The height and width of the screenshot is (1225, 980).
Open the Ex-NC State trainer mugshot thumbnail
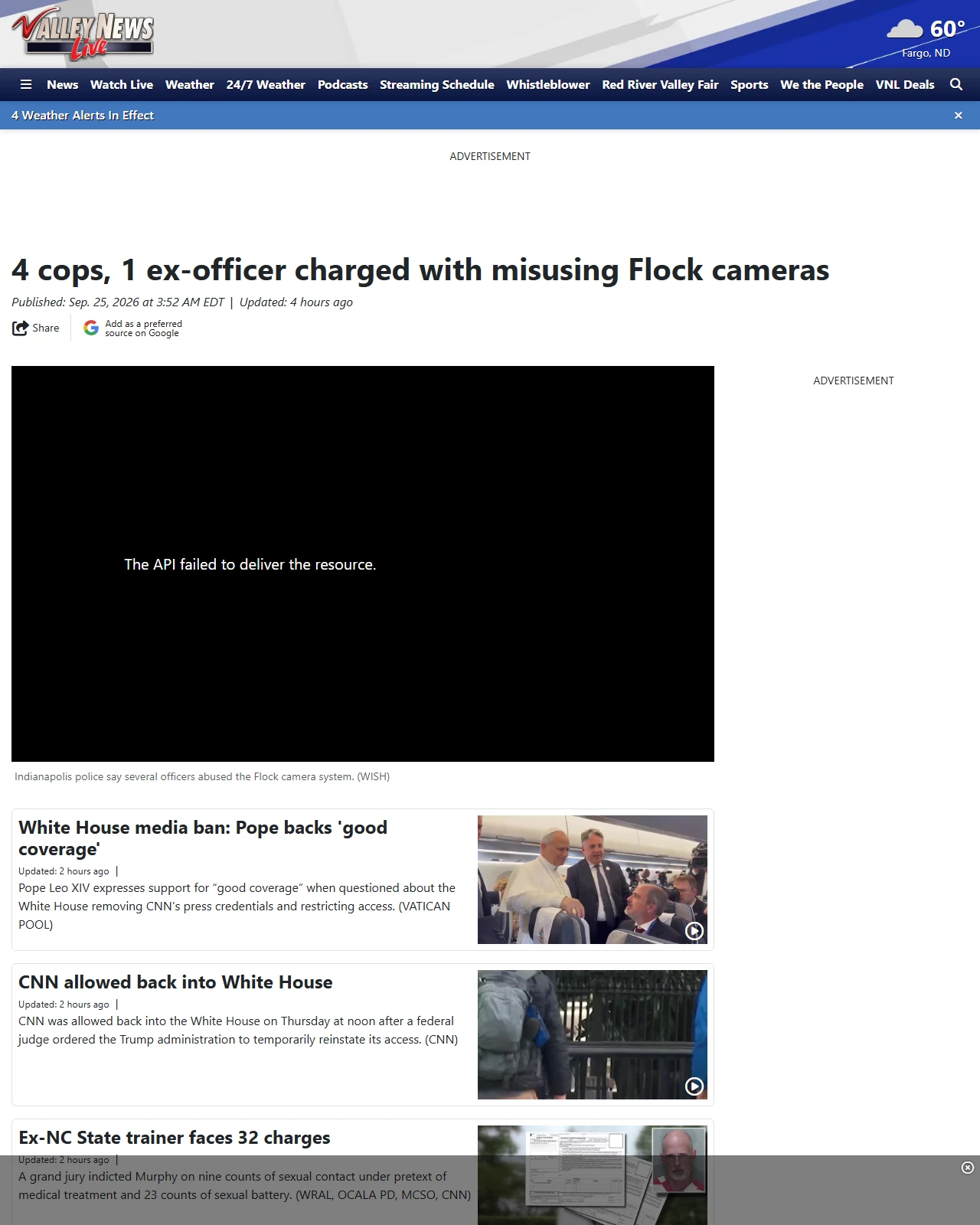click(593, 1175)
